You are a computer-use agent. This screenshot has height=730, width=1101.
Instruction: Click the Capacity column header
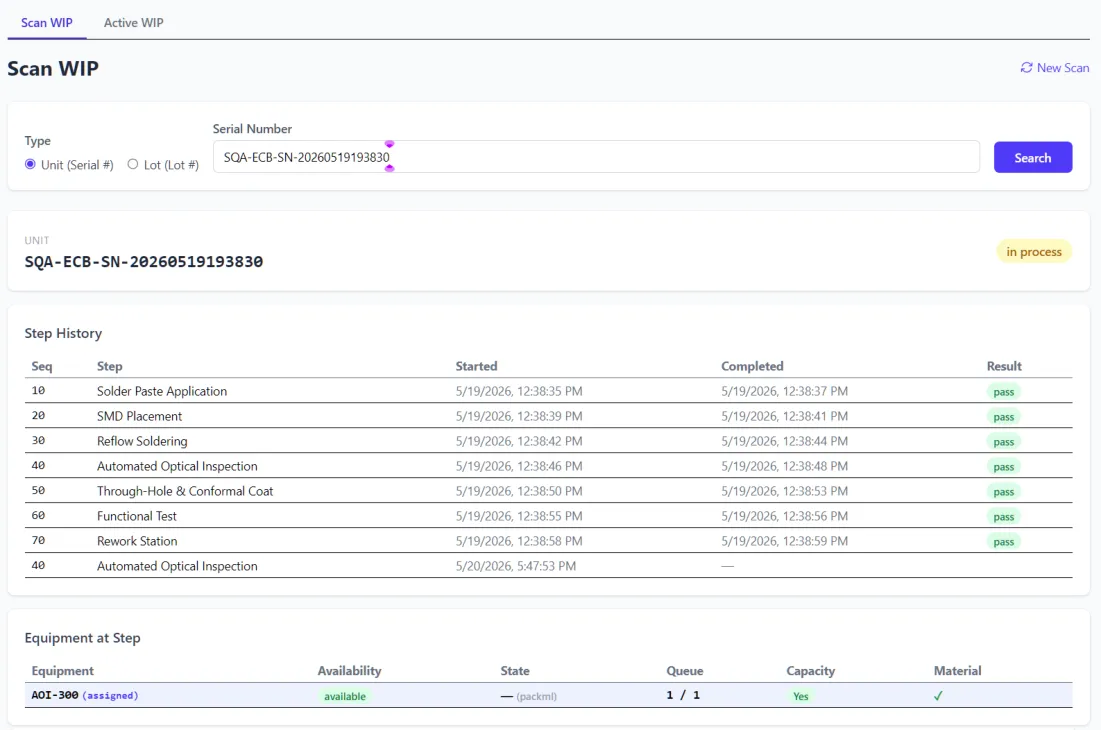coord(810,670)
